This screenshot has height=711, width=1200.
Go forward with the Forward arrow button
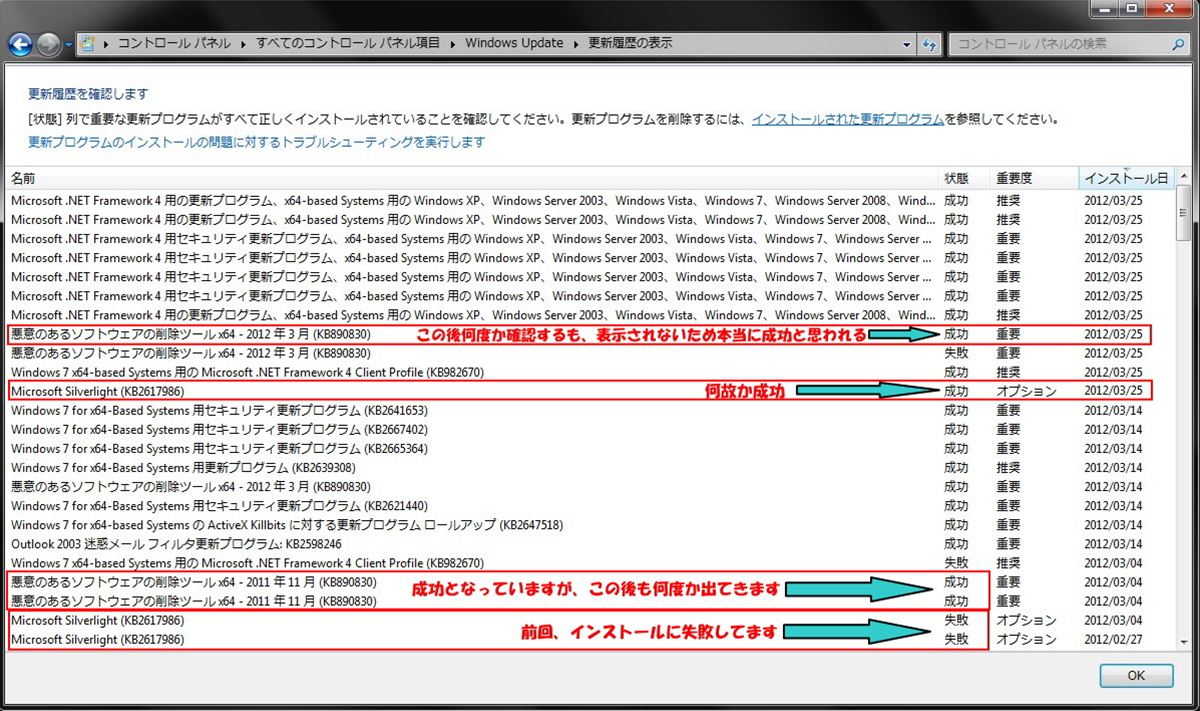(x=48, y=44)
